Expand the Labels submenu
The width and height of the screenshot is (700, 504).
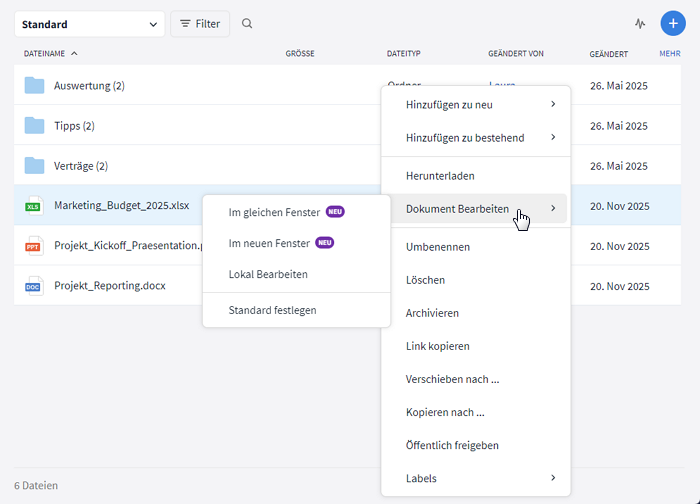tap(475, 478)
